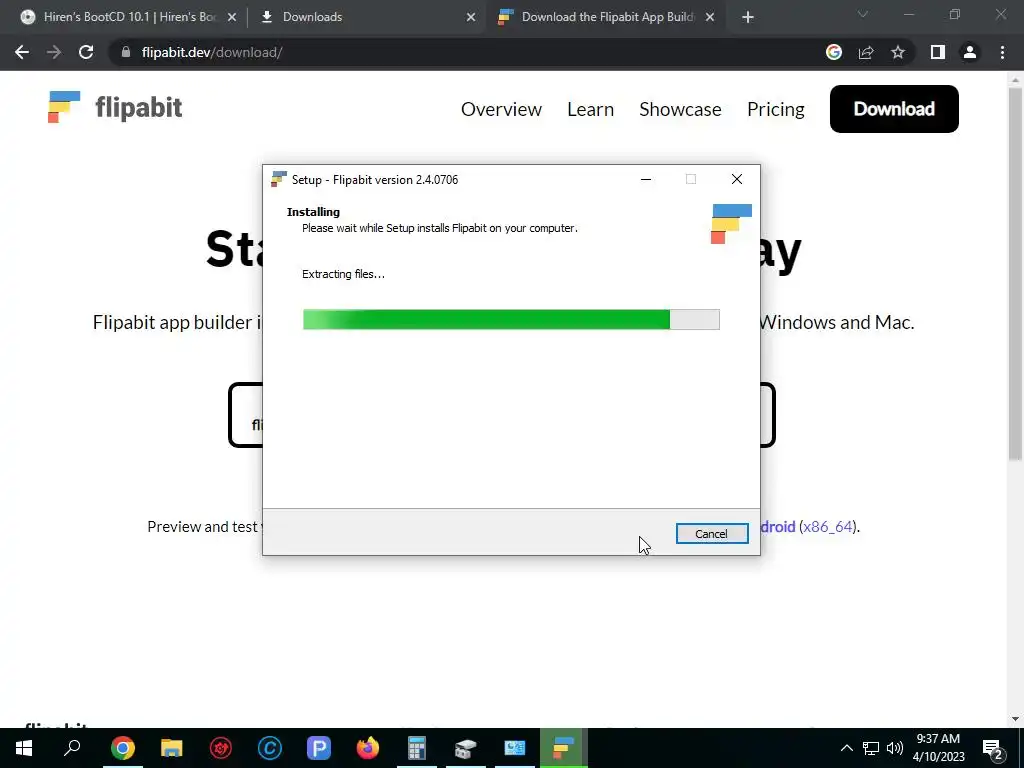Select the Flipabit download page tab

coord(606,17)
